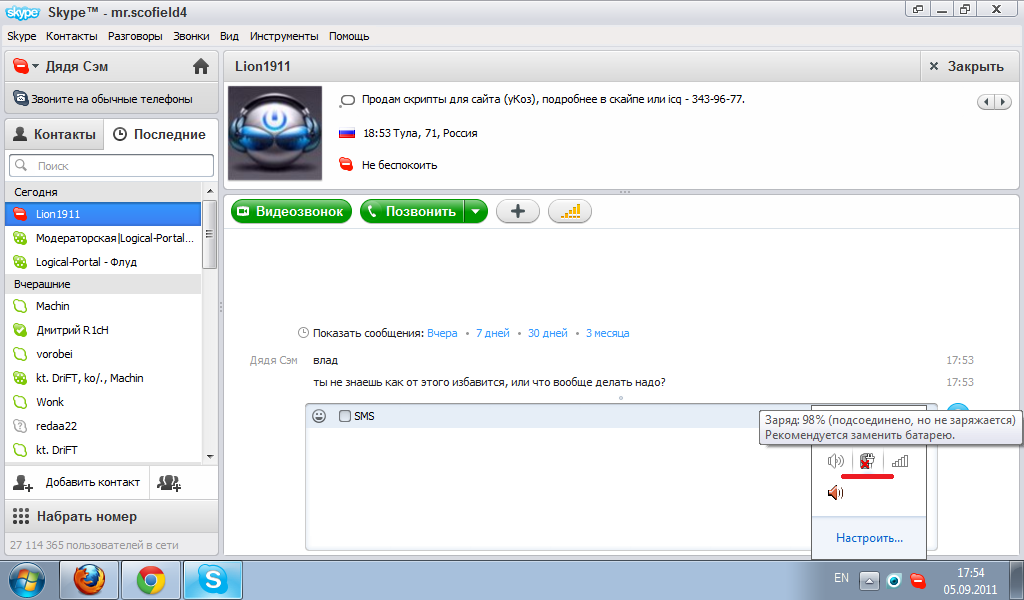The width and height of the screenshot is (1024, 600).
Task: Open Модераторская|Logical-Portal group chat
Action: click(103, 238)
